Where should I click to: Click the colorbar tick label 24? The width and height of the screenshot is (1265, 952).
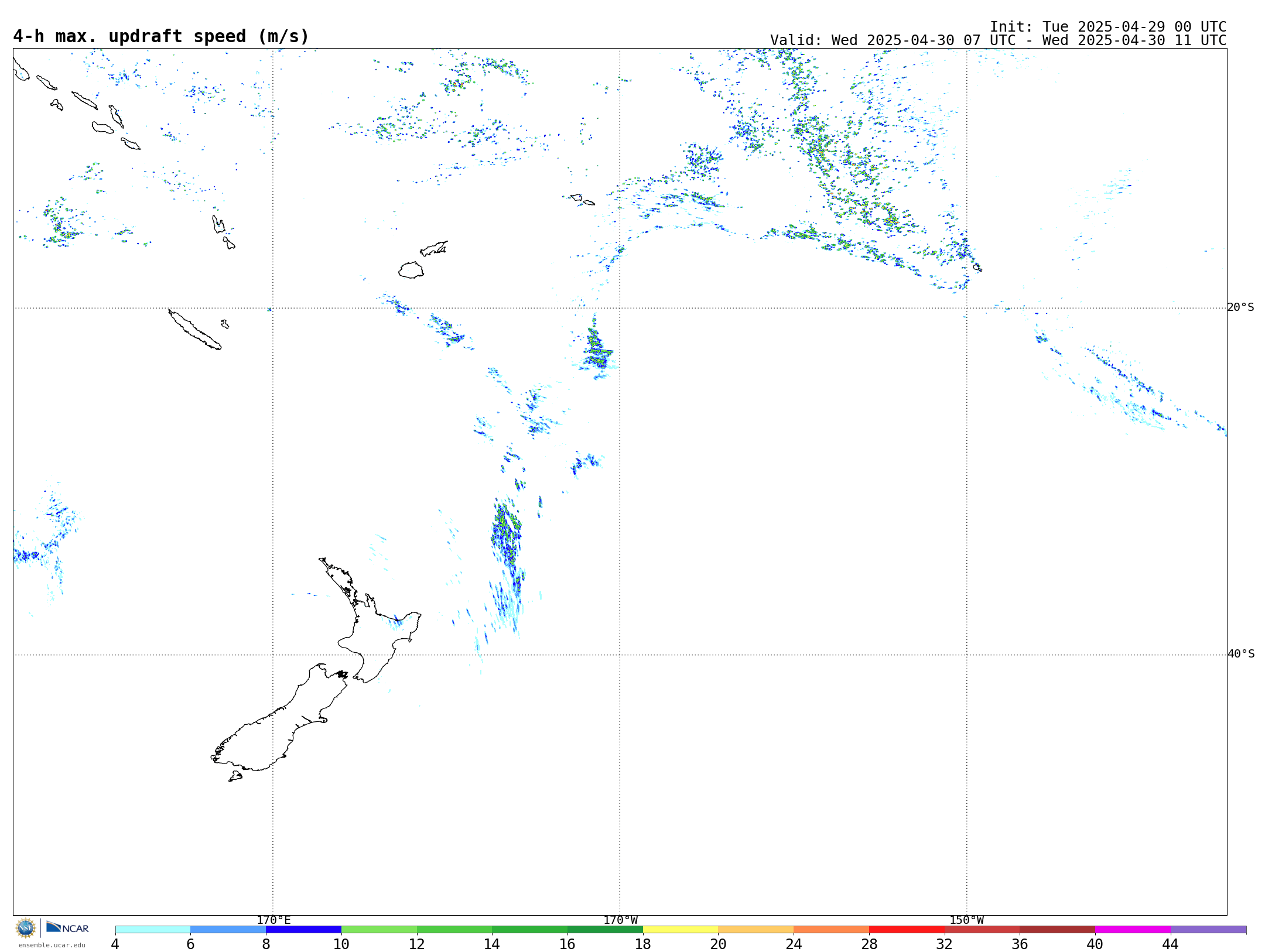click(794, 944)
